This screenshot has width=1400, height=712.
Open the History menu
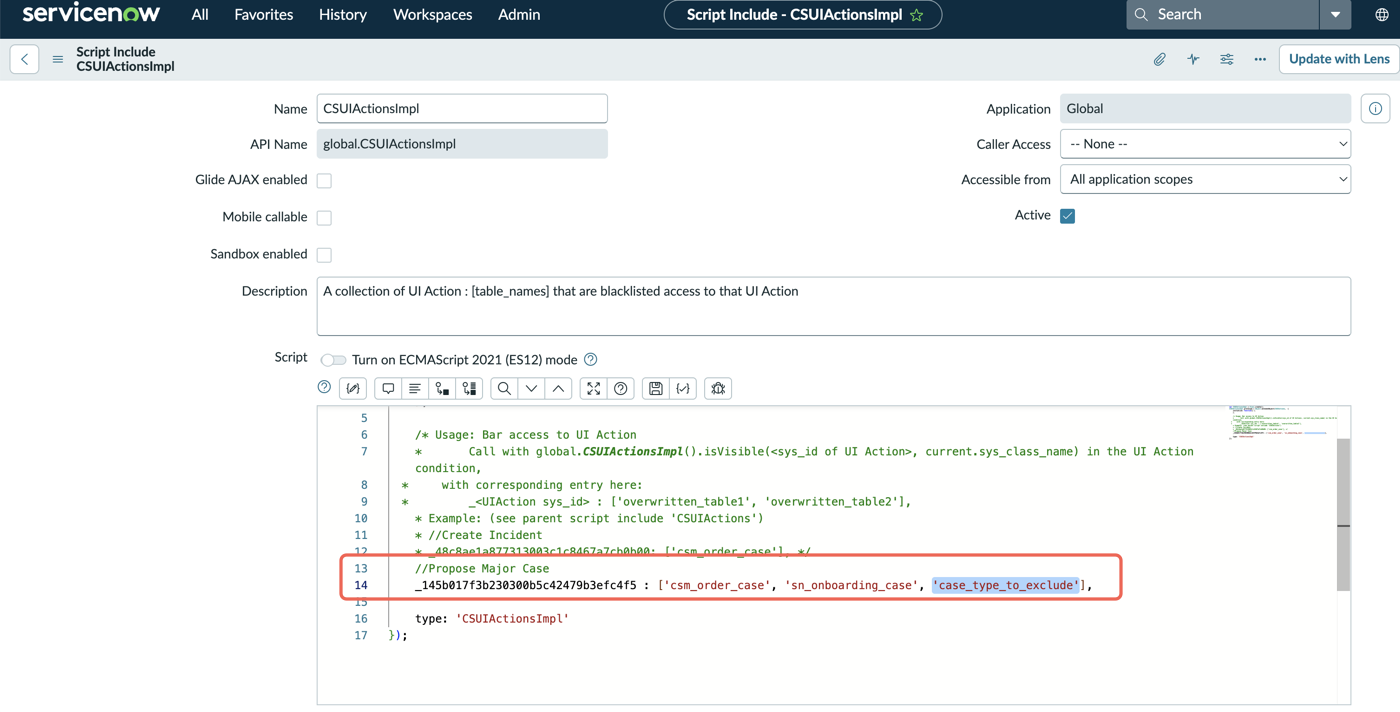click(343, 15)
